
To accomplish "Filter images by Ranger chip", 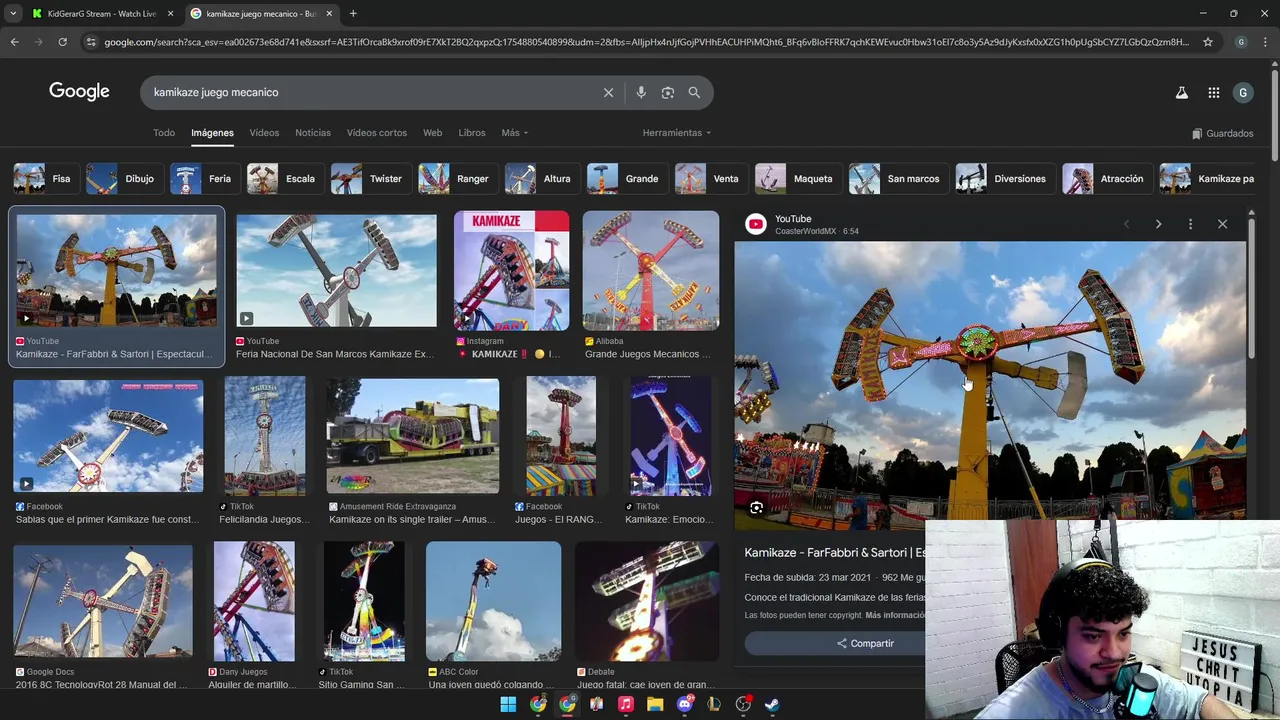I will click(458, 179).
